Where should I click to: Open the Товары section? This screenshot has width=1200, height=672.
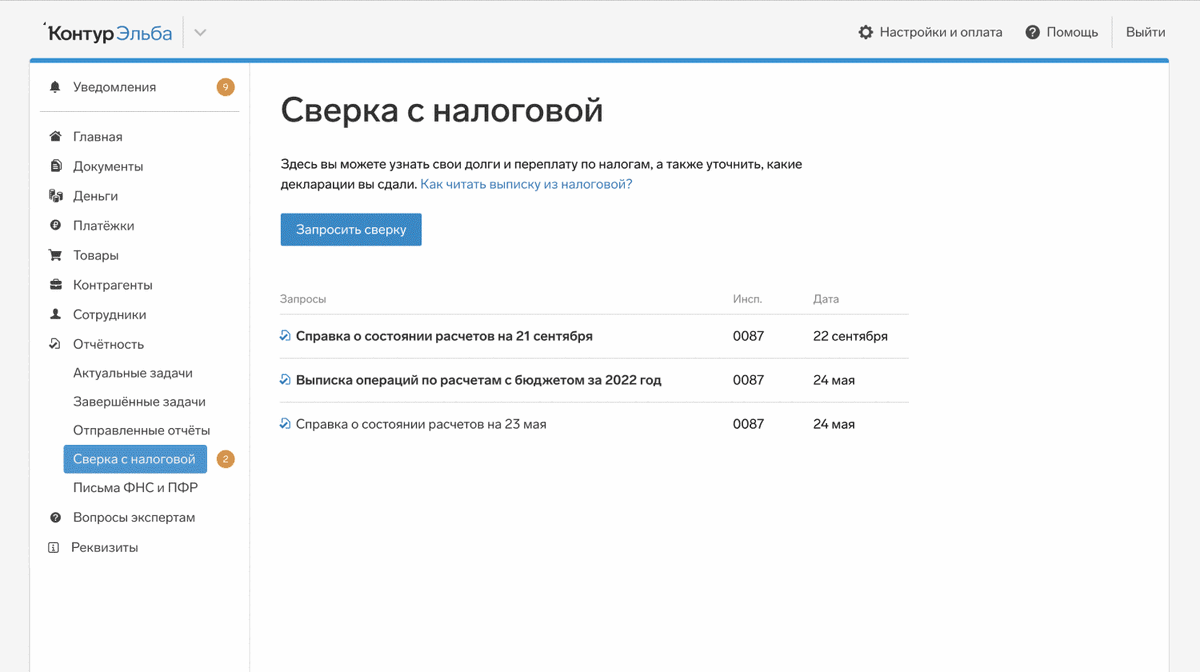click(x=96, y=255)
